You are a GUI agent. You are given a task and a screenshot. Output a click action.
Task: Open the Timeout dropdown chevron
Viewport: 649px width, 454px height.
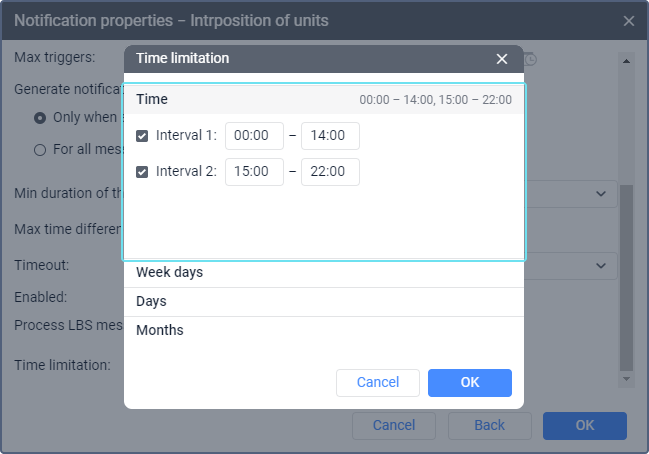click(x=601, y=266)
